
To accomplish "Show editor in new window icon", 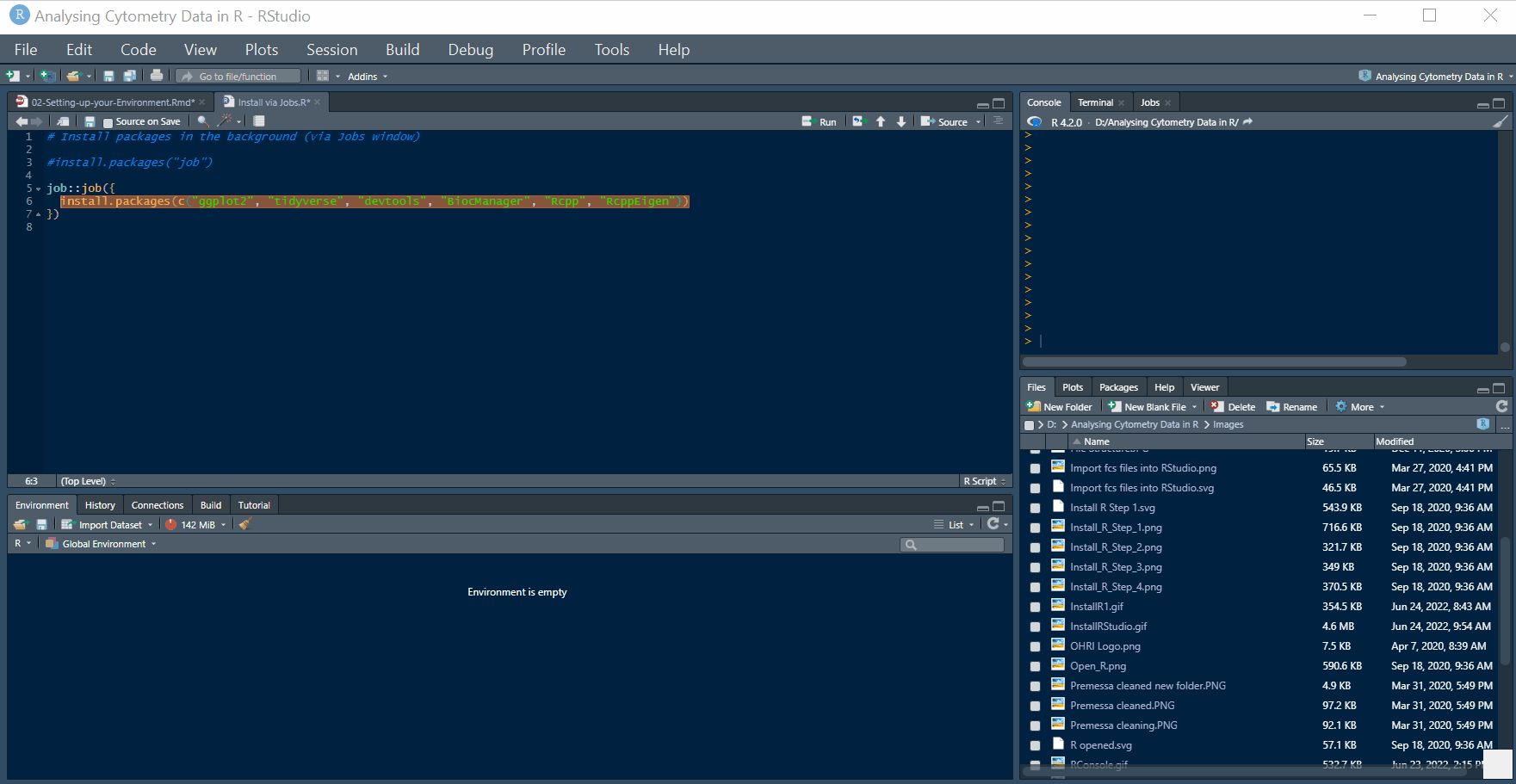I will click(x=63, y=121).
